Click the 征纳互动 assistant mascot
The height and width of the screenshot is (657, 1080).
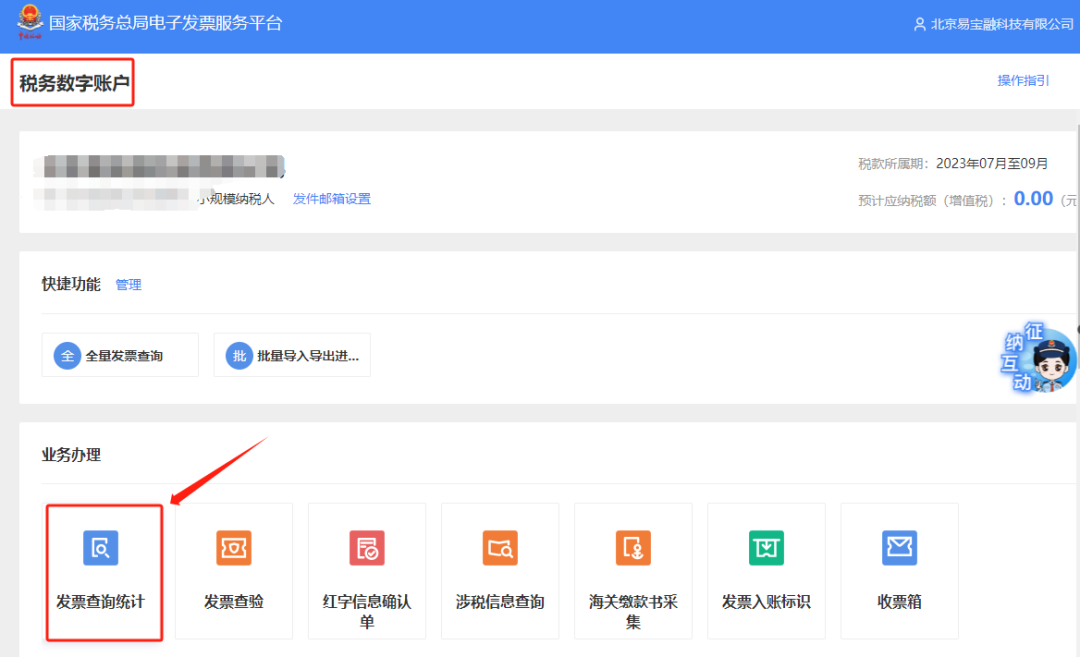pos(1042,360)
